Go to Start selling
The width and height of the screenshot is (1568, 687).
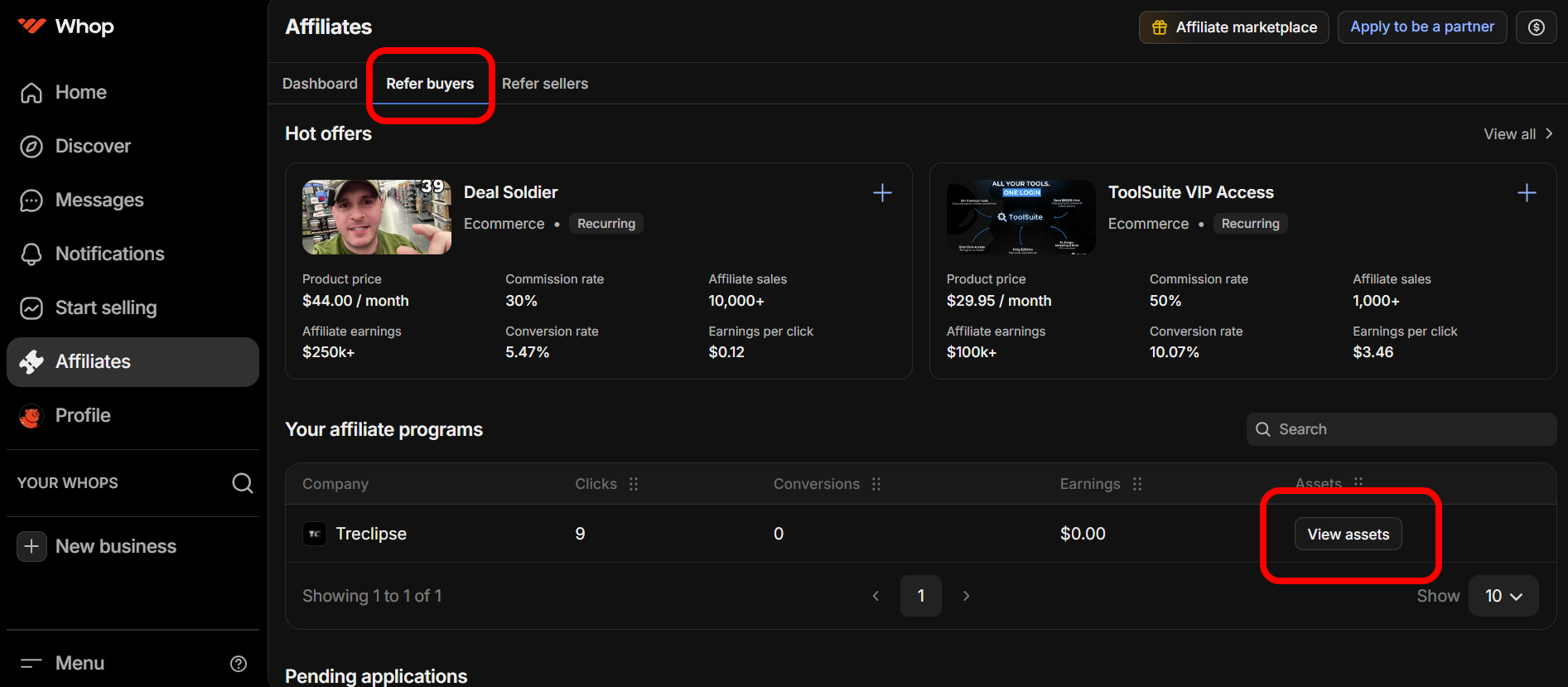(x=105, y=307)
